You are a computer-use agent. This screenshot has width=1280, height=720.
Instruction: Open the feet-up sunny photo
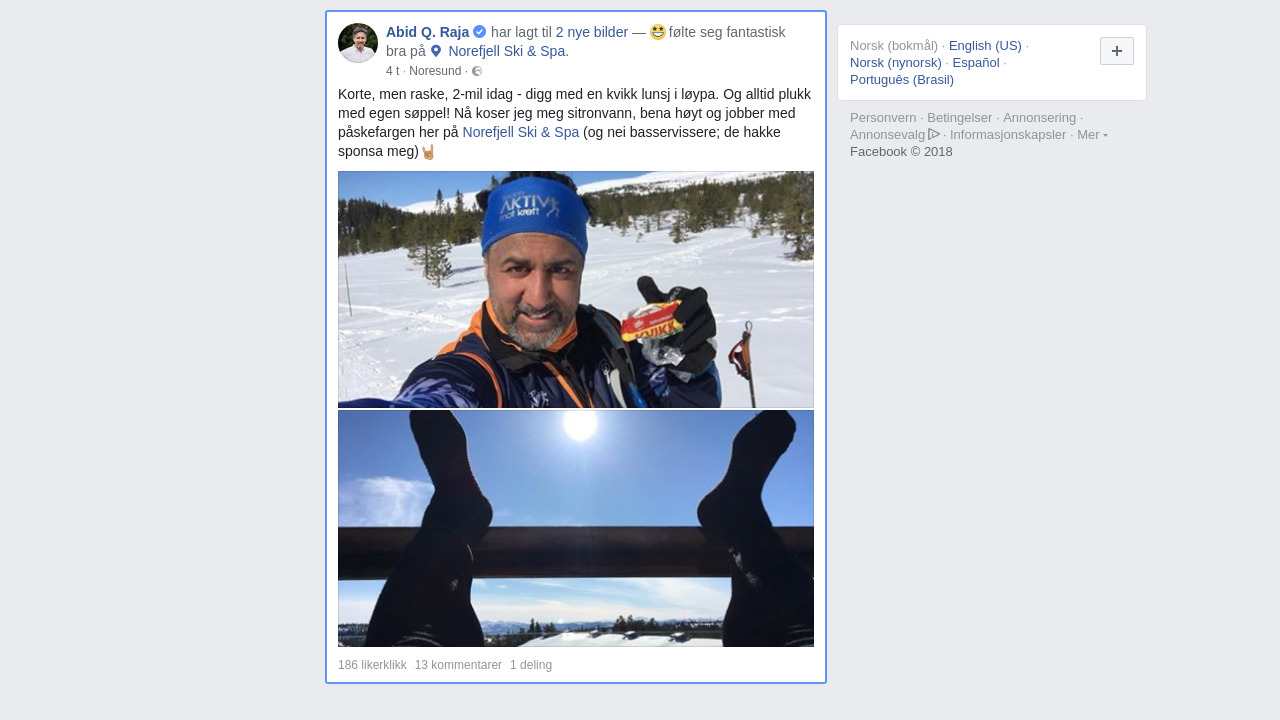pos(576,528)
